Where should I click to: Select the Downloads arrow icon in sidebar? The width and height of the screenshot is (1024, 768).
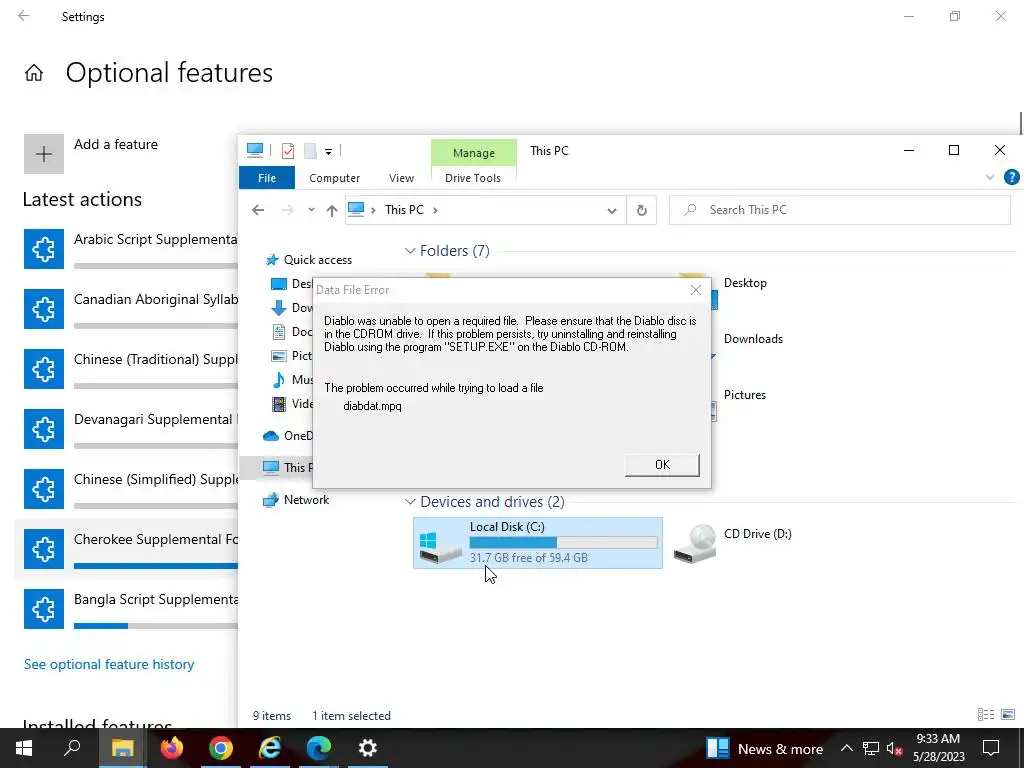pyautogui.click(x=279, y=308)
